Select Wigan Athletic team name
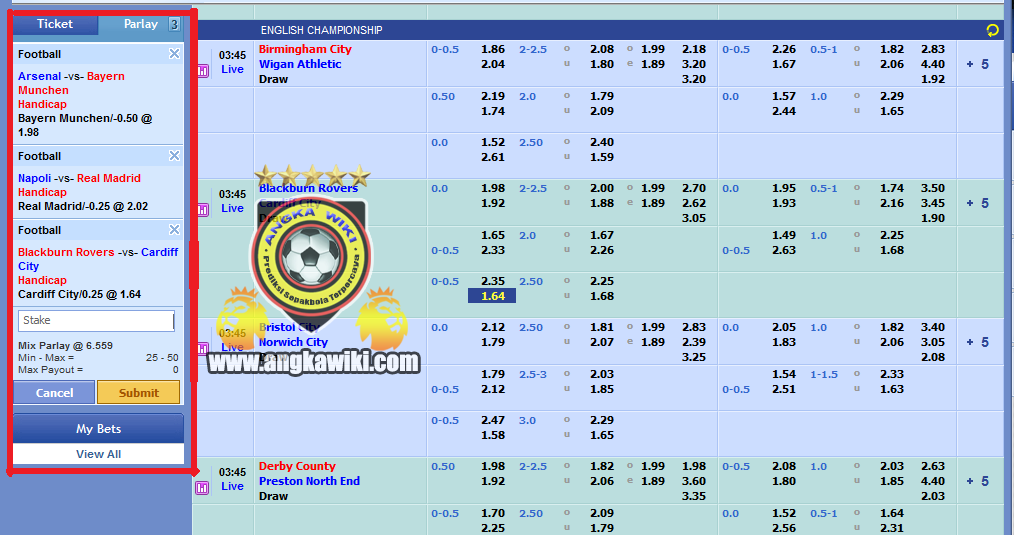 pyautogui.click(x=300, y=64)
